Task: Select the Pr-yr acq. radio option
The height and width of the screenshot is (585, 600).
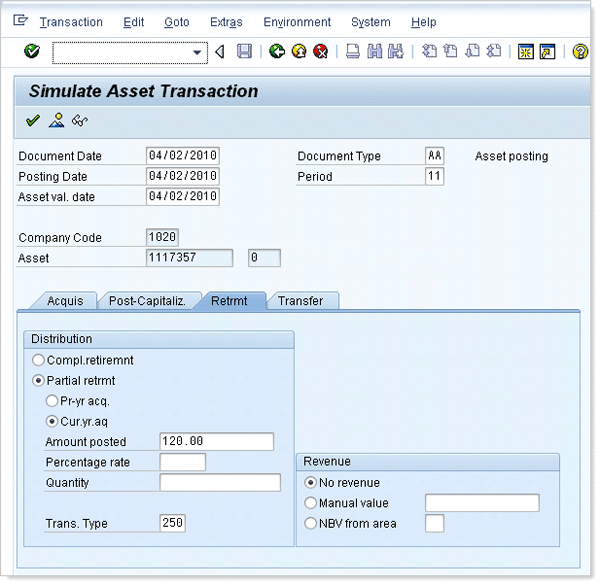Action: click(53, 400)
